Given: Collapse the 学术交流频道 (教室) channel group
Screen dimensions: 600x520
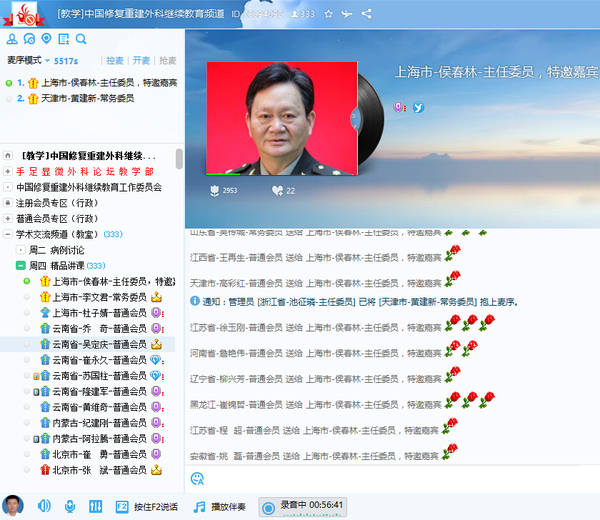Looking at the screenshot, I should point(8,234).
